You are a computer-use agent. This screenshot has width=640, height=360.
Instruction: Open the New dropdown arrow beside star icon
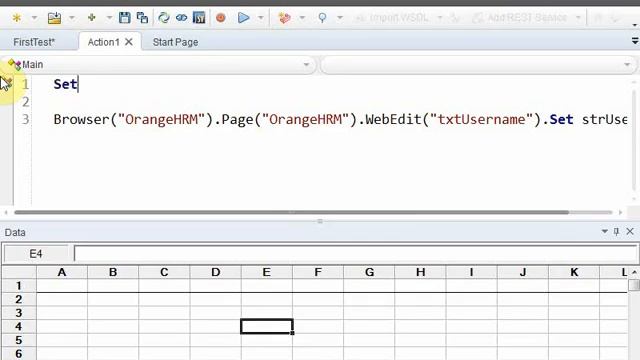coord(34,18)
